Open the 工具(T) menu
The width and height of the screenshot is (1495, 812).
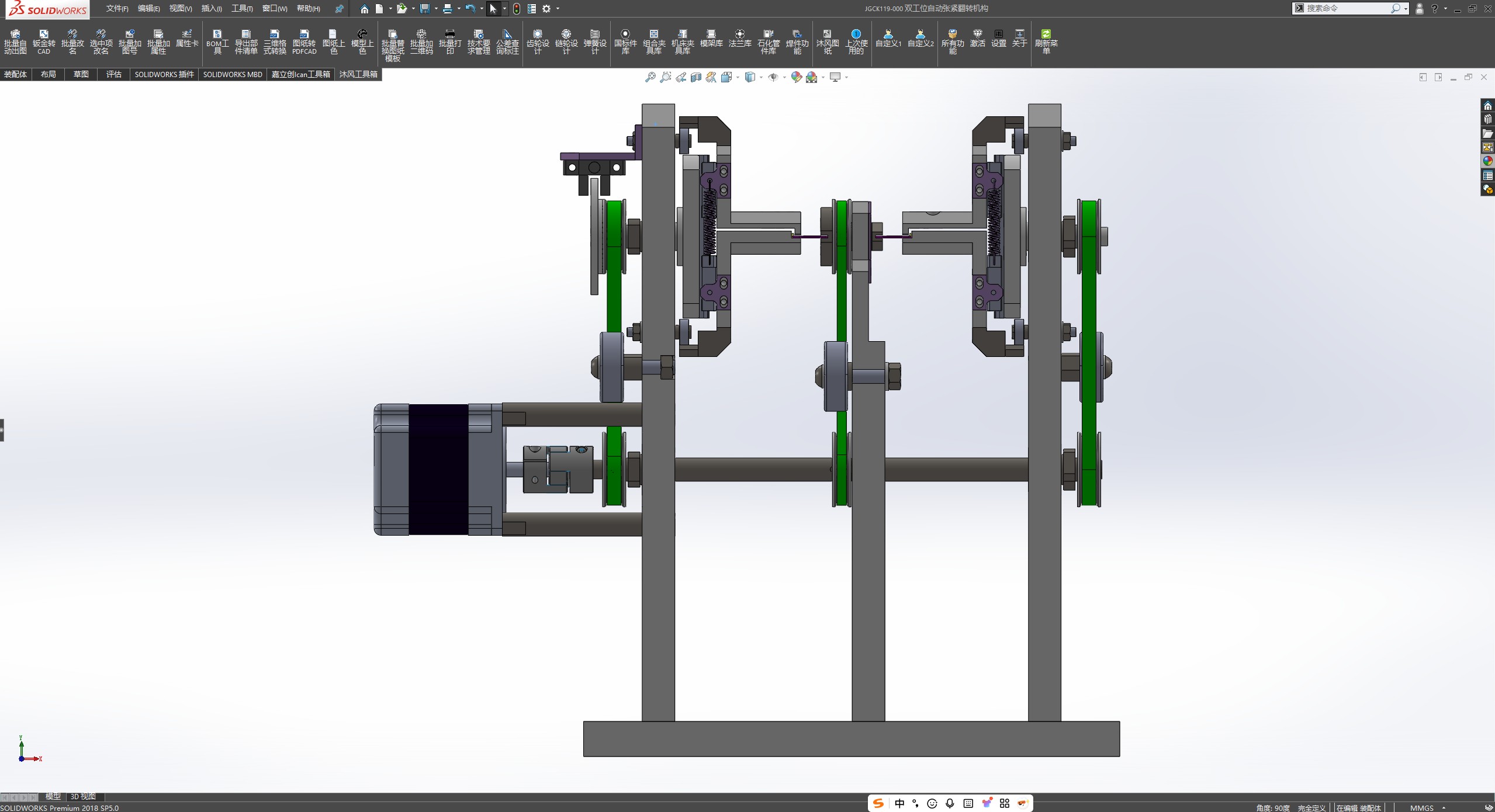pyautogui.click(x=241, y=9)
